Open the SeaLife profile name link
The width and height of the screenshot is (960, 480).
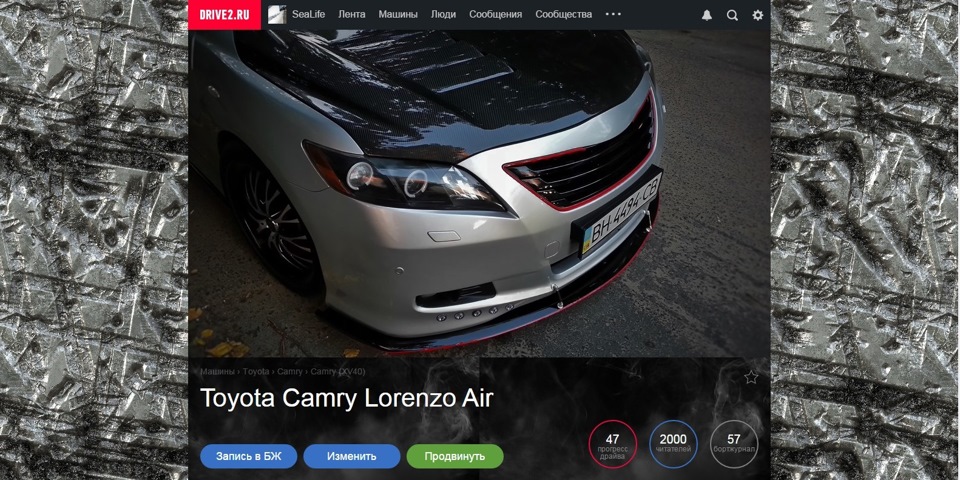309,15
